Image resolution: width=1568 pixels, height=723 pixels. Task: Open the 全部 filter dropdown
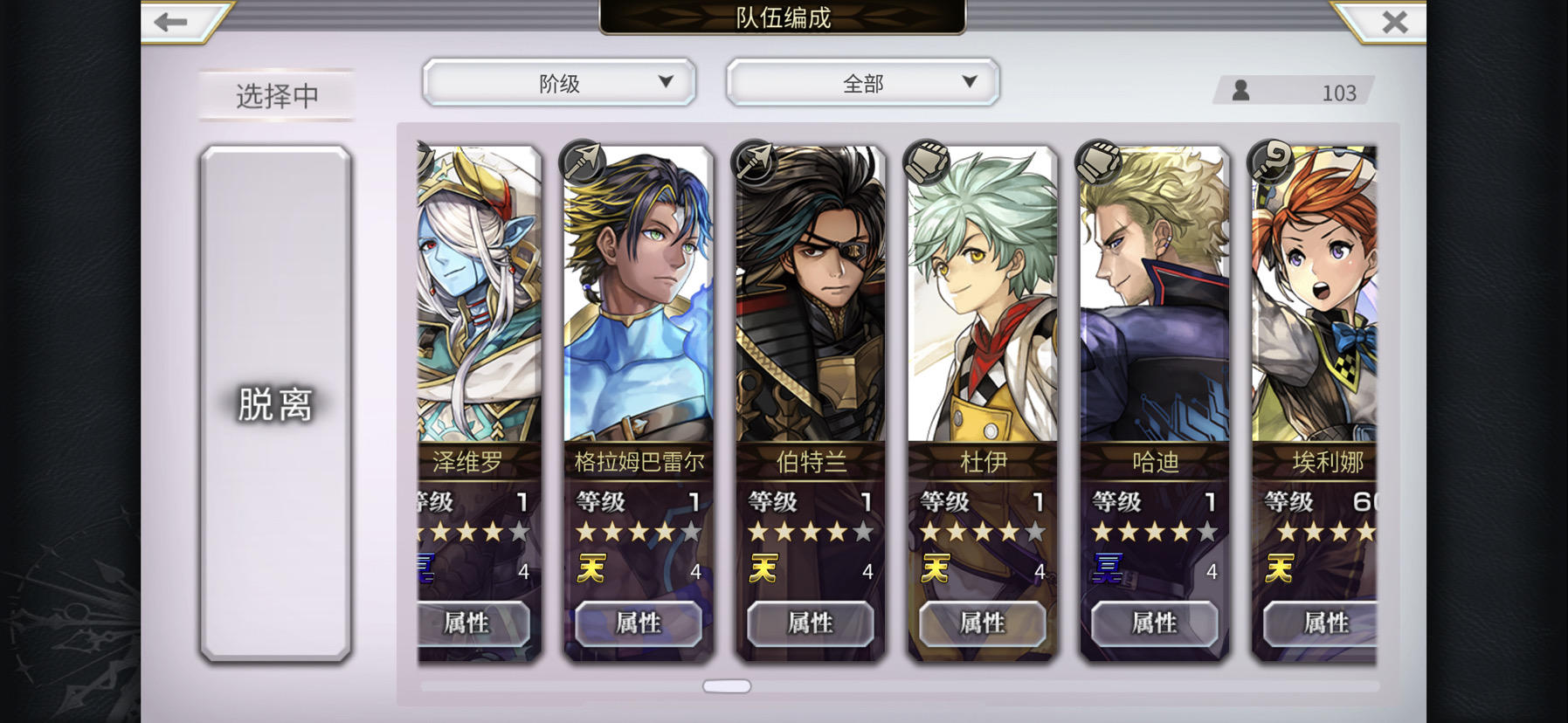pyautogui.click(x=863, y=83)
